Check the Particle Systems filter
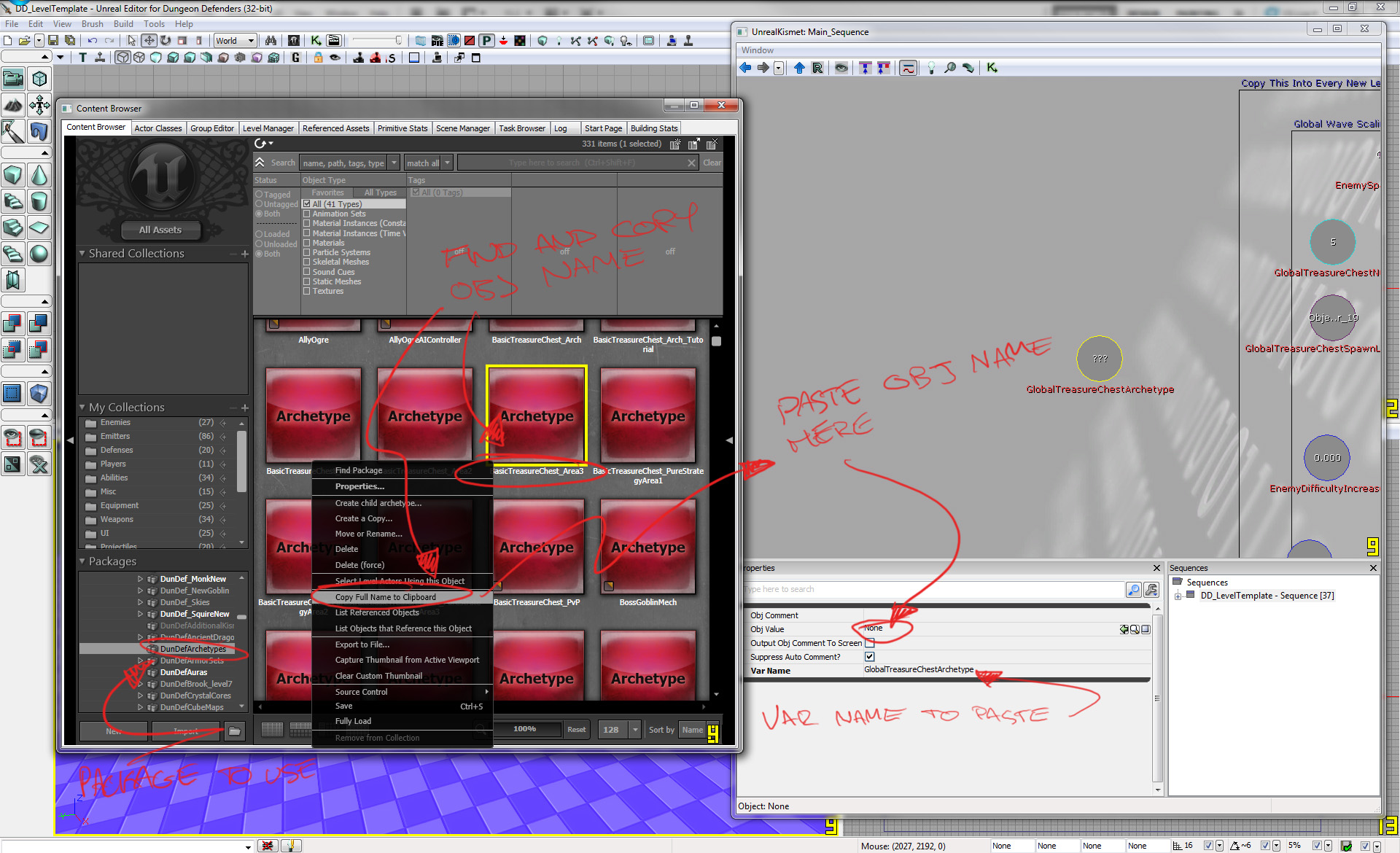 click(x=307, y=252)
